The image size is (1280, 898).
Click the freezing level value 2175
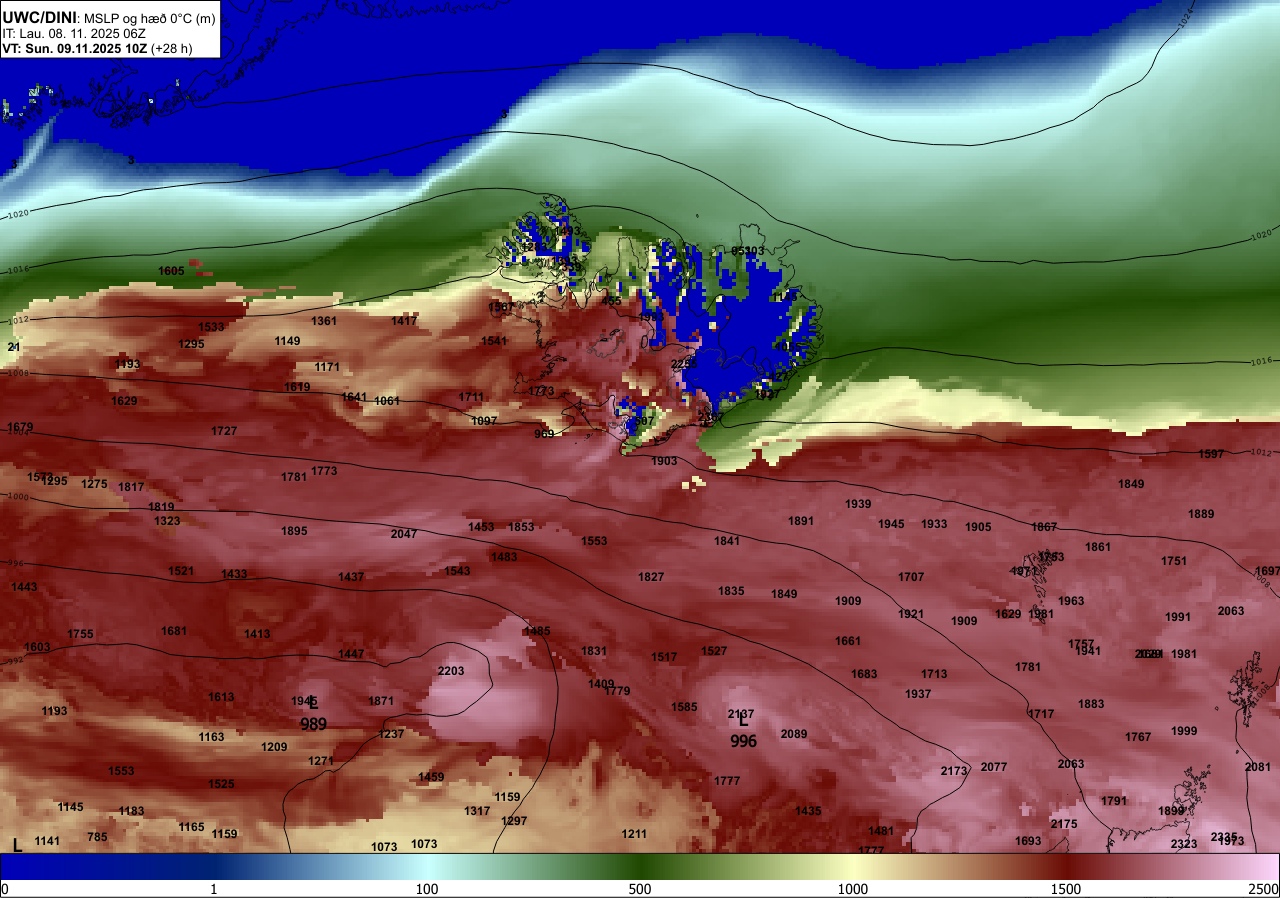click(x=1064, y=824)
